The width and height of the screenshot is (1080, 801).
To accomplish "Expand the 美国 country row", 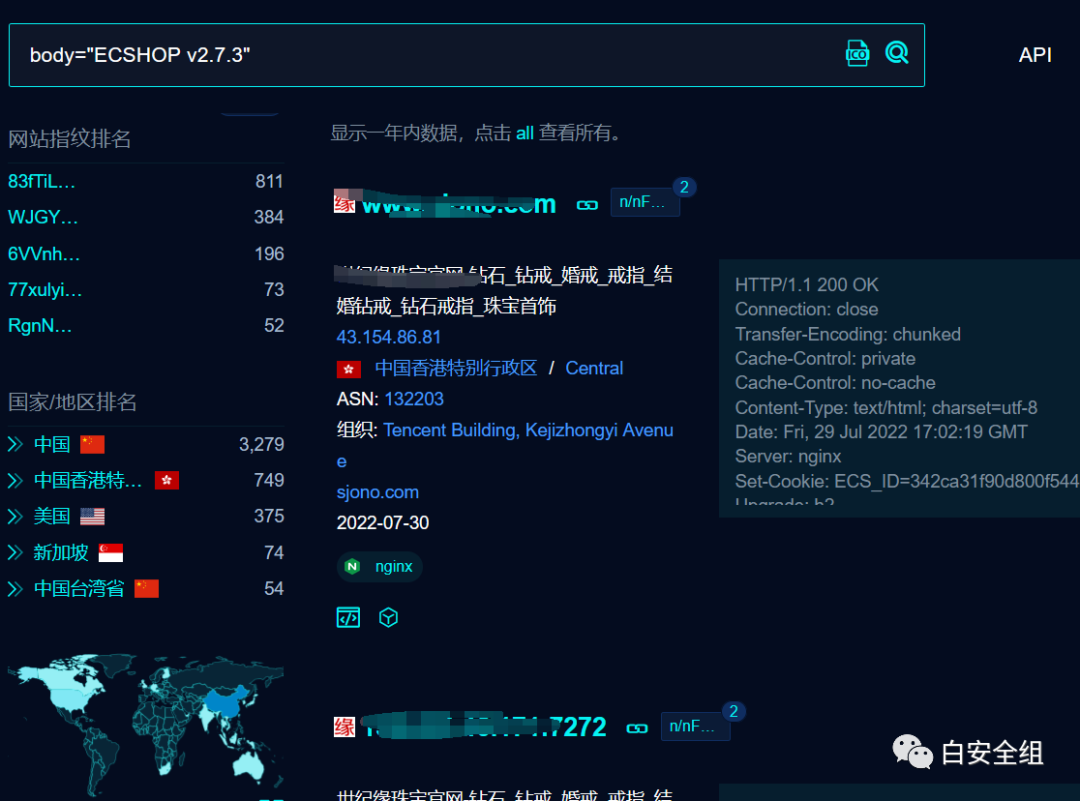I will (x=15, y=516).
